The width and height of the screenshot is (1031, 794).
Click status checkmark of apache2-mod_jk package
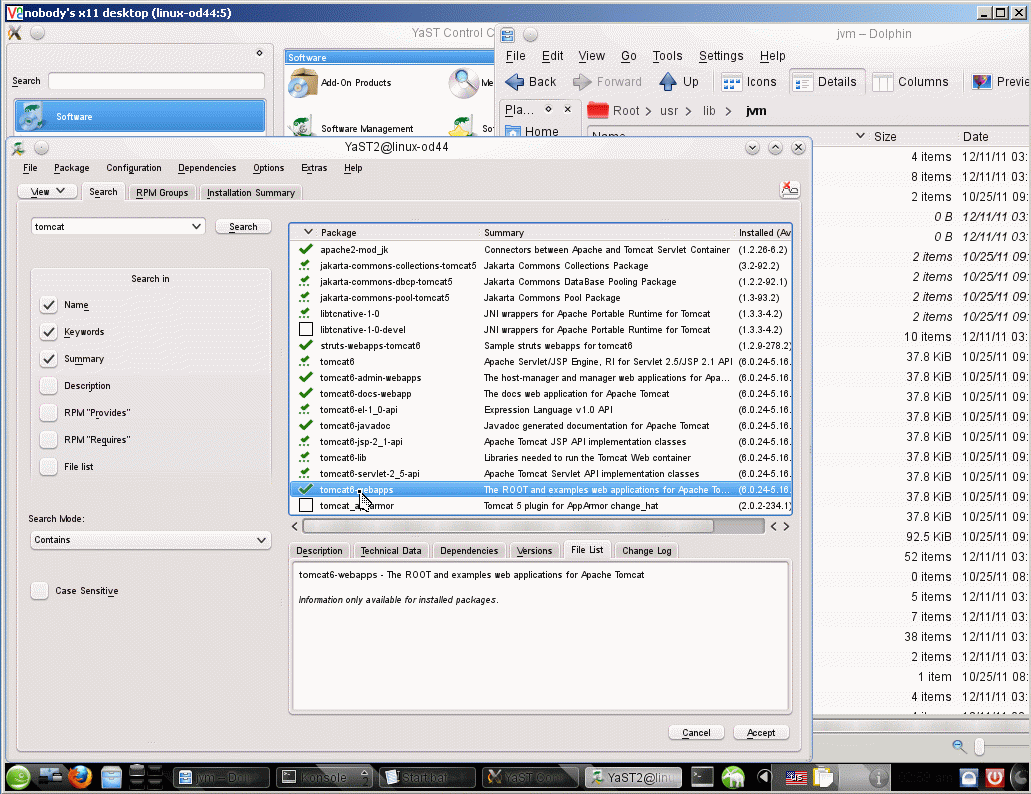(x=305, y=249)
